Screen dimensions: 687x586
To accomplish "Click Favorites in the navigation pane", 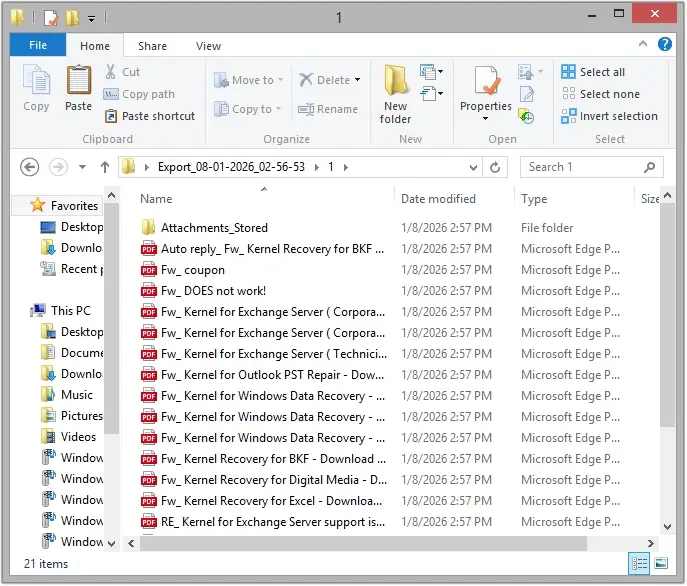I will 64,206.
